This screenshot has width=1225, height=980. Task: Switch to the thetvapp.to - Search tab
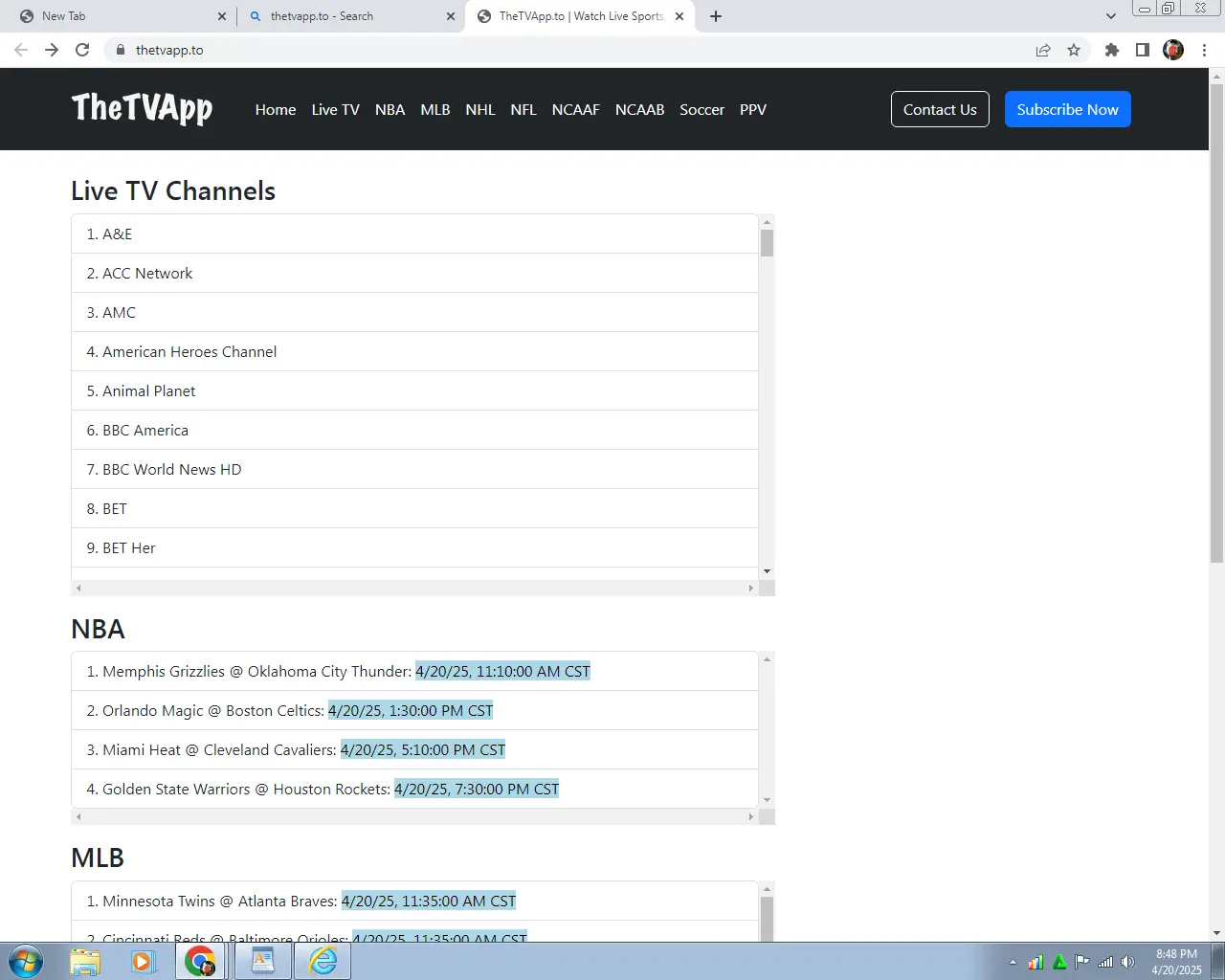[349, 16]
